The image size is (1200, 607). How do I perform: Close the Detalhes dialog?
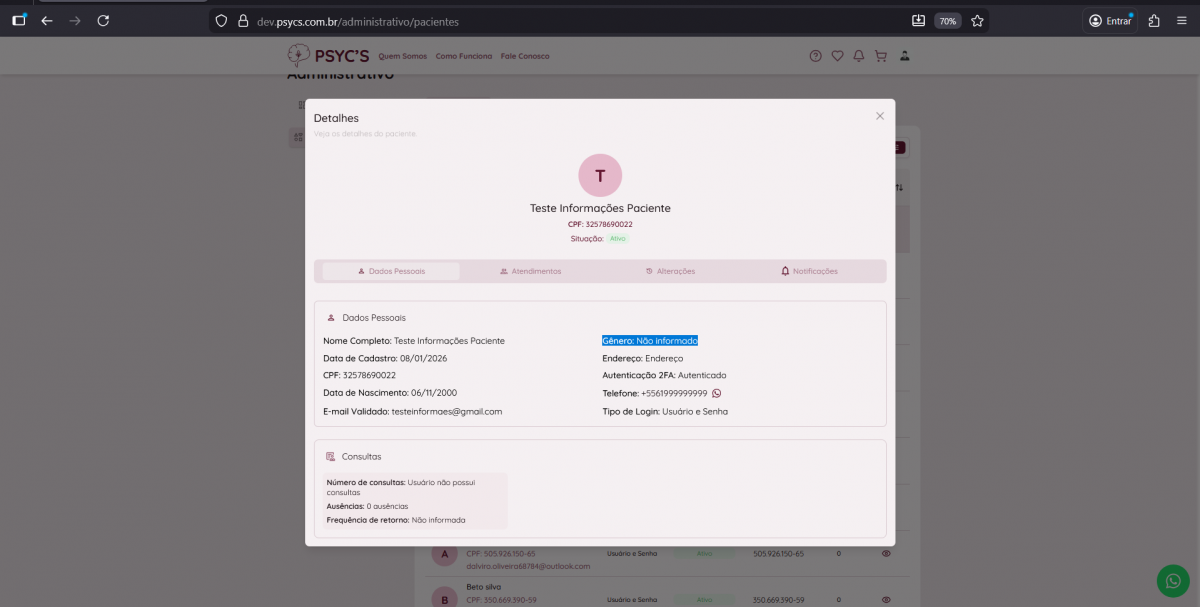point(880,116)
